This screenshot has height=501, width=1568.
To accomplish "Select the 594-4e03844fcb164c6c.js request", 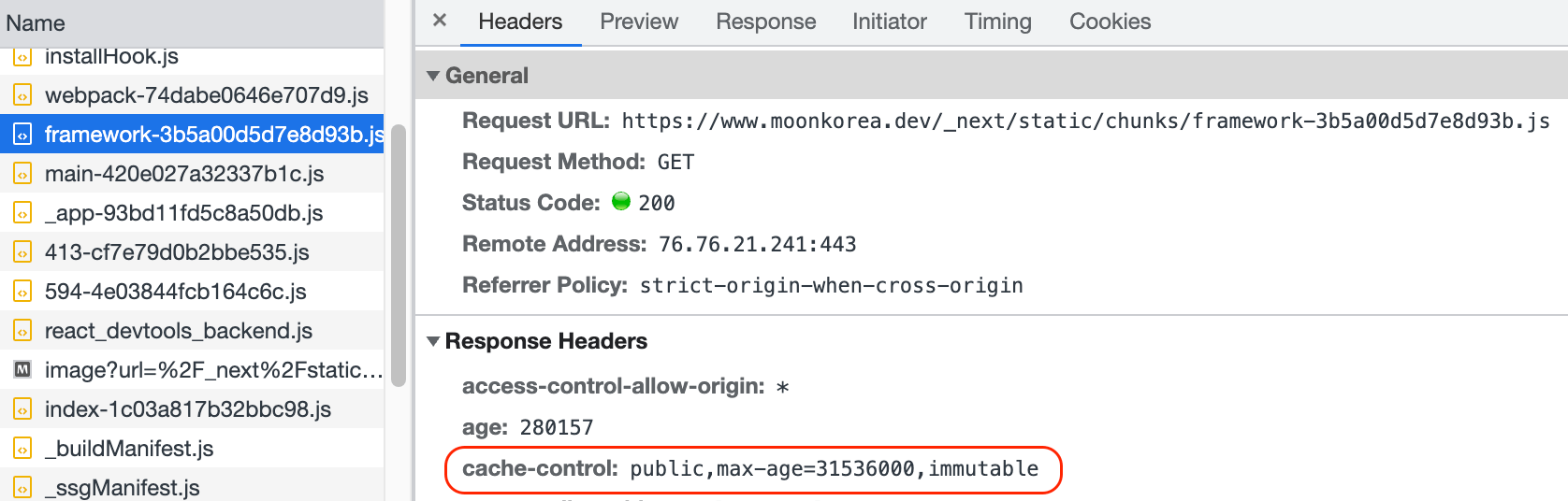I will click(175, 292).
